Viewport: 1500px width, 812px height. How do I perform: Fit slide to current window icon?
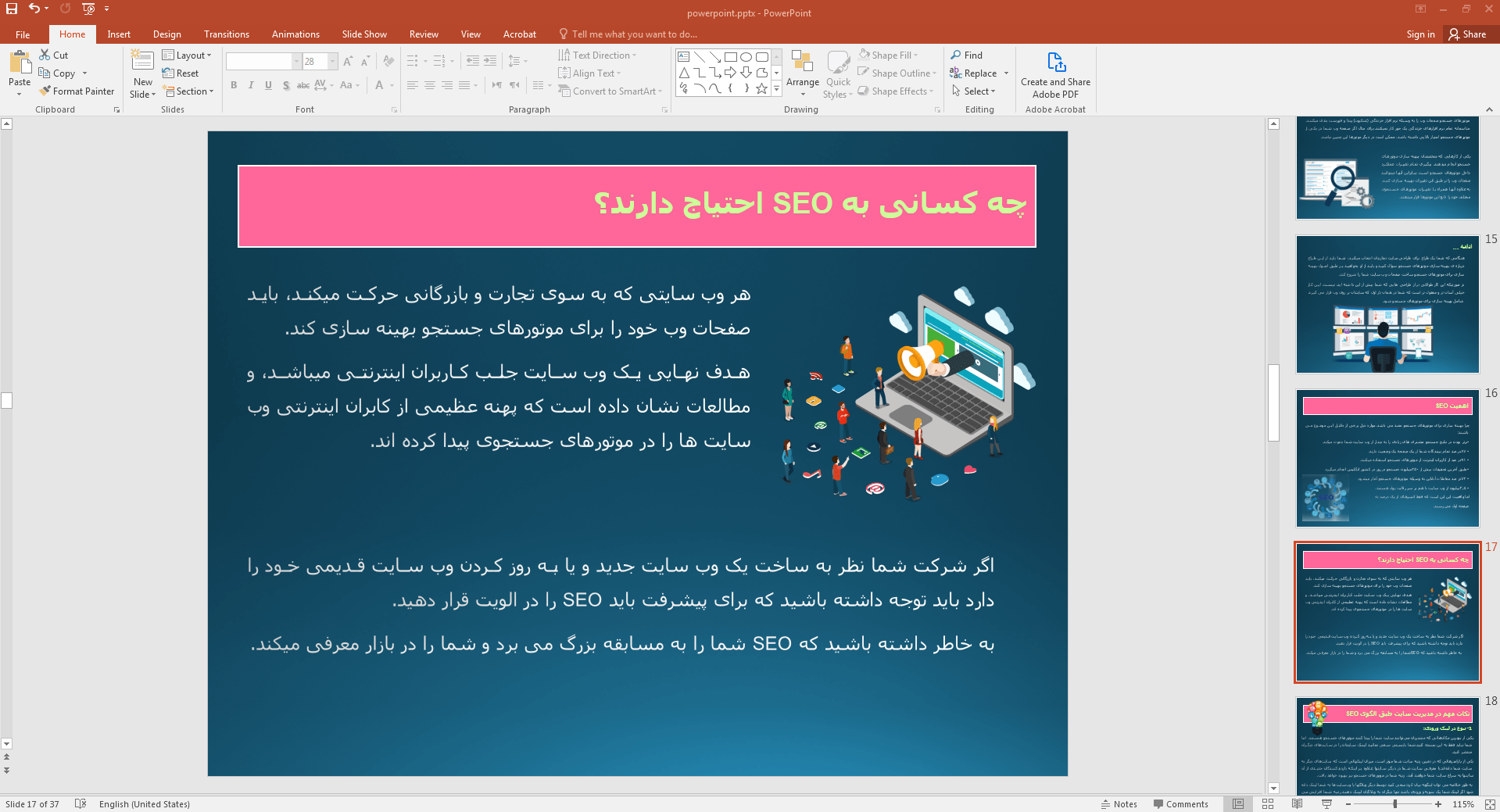[1490, 803]
